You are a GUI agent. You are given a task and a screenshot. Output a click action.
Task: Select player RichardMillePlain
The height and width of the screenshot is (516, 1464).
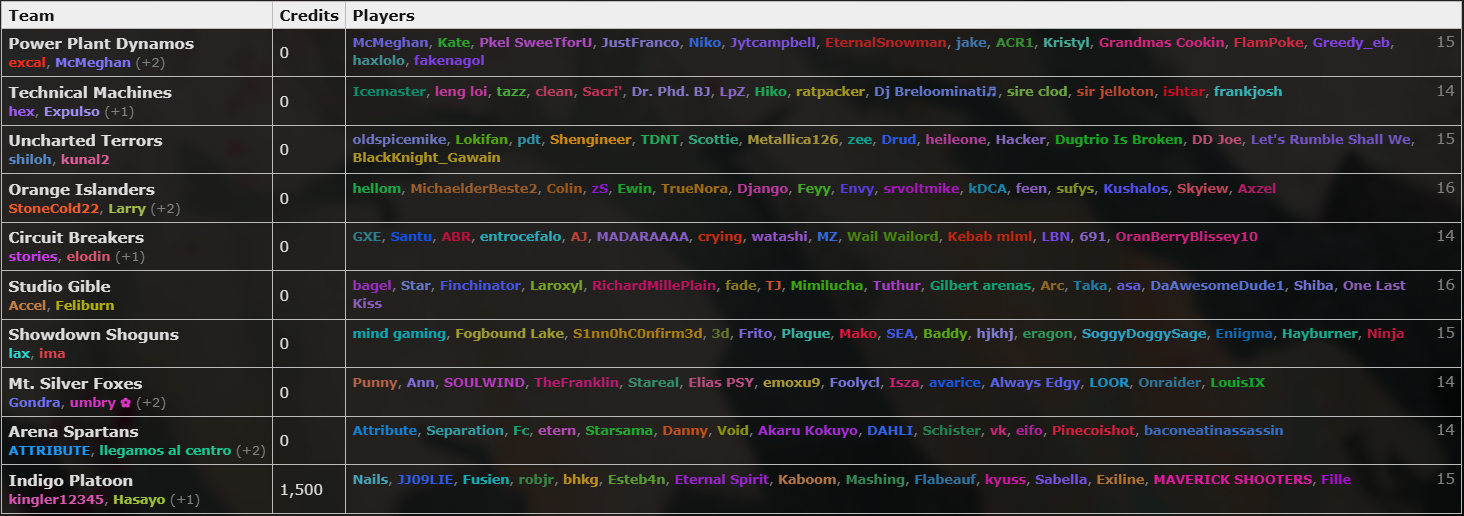(x=654, y=285)
